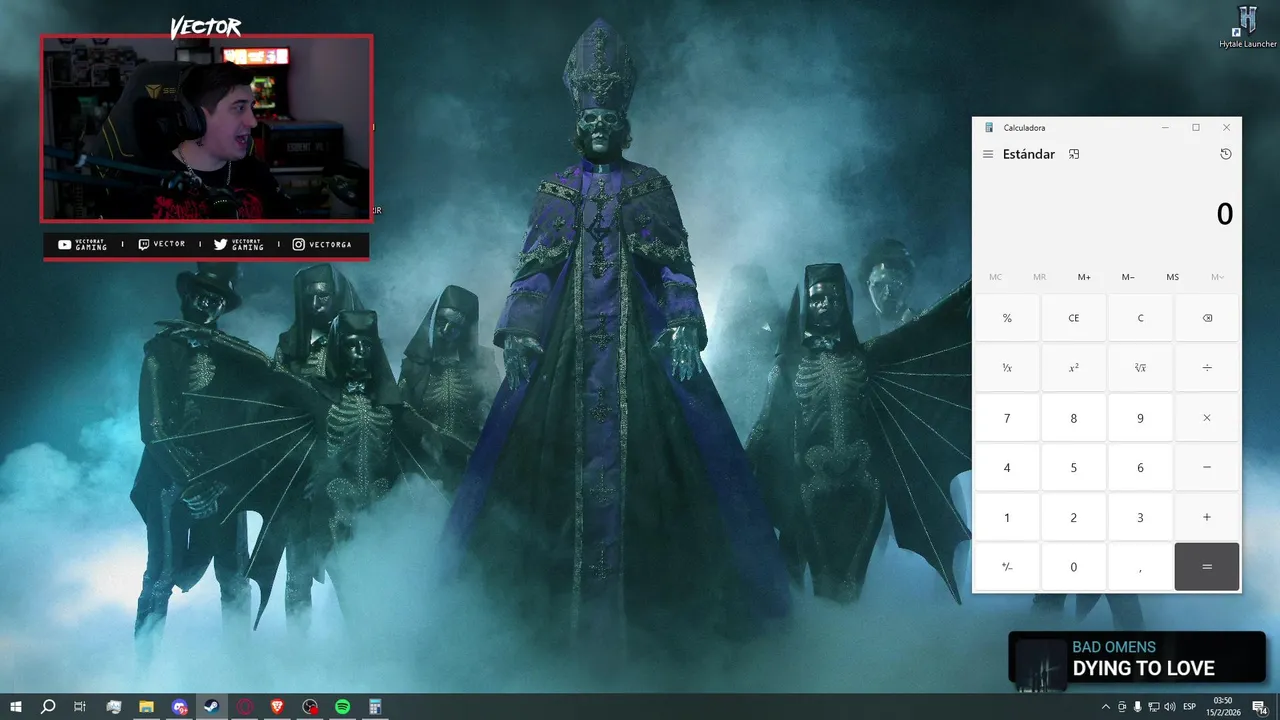Click the digit 4 key
1280x720 pixels.
coord(1007,467)
